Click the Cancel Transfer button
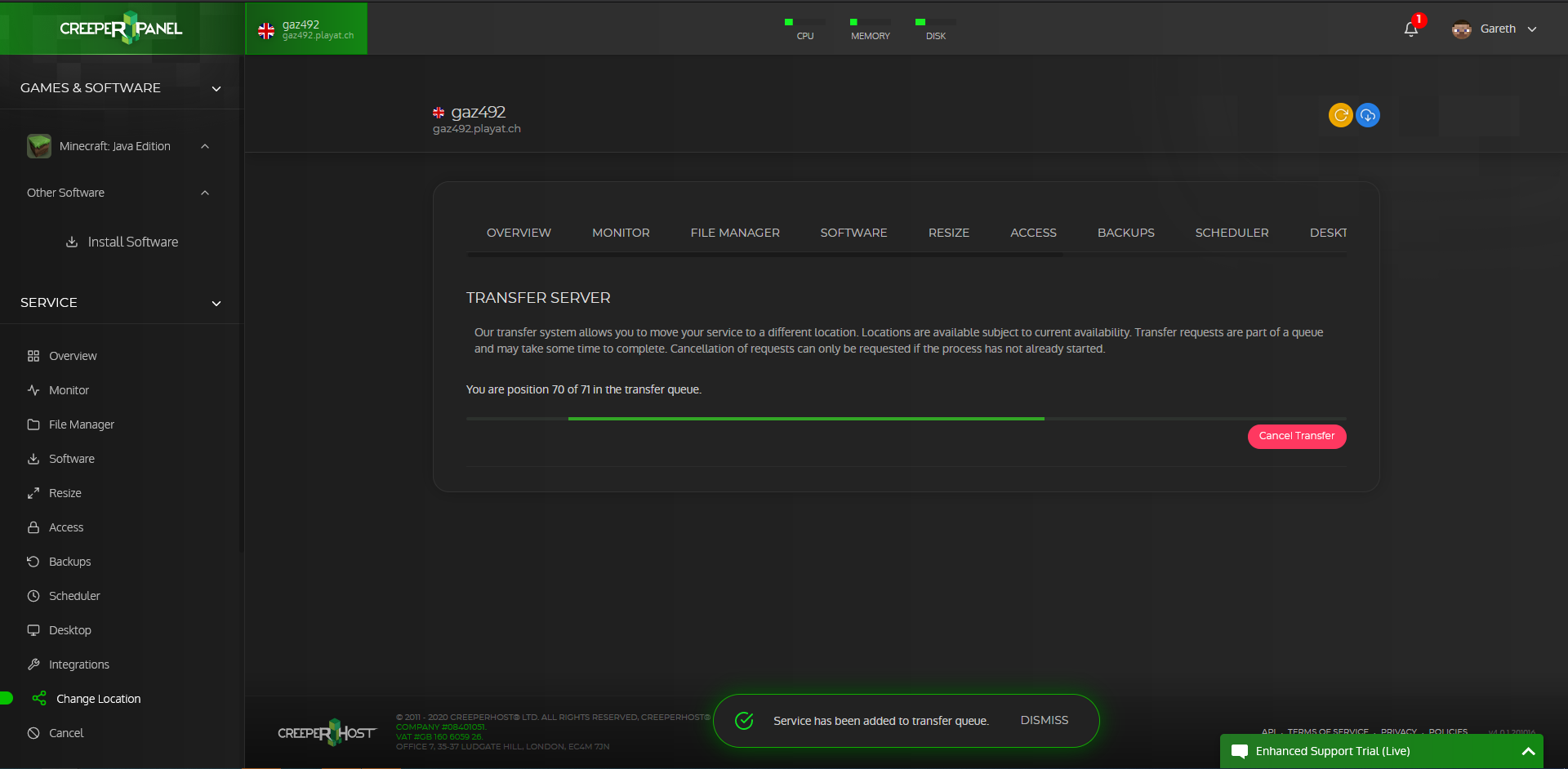This screenshot has width=1568, height=769. tap(1297, 436)
